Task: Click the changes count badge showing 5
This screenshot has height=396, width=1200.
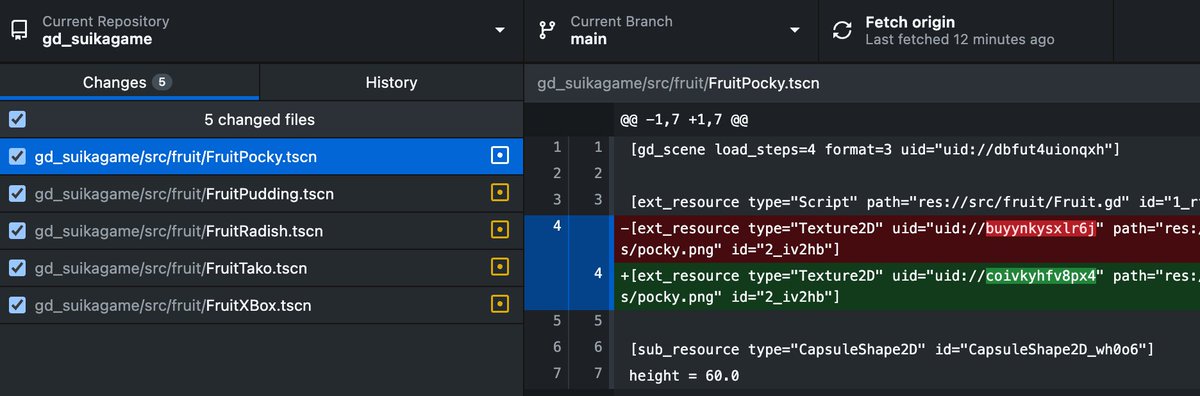Action: tap(161, 82)
